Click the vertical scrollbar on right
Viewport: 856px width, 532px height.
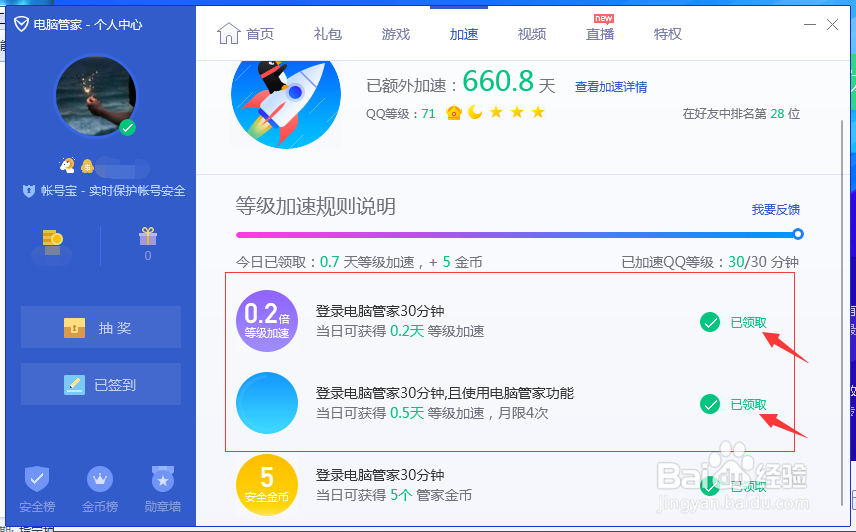point(842,311)
